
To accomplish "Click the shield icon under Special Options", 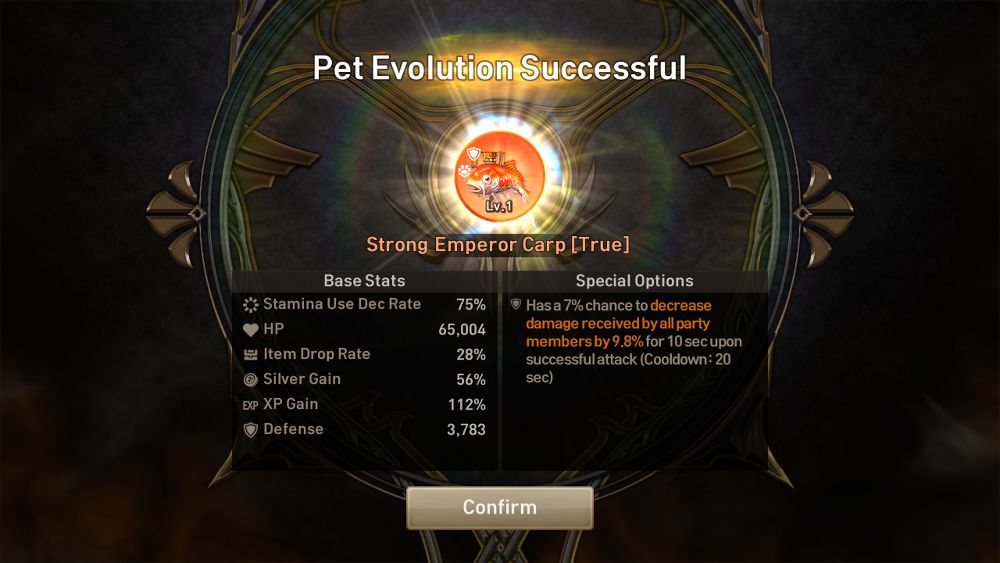I will click(516, 304).
